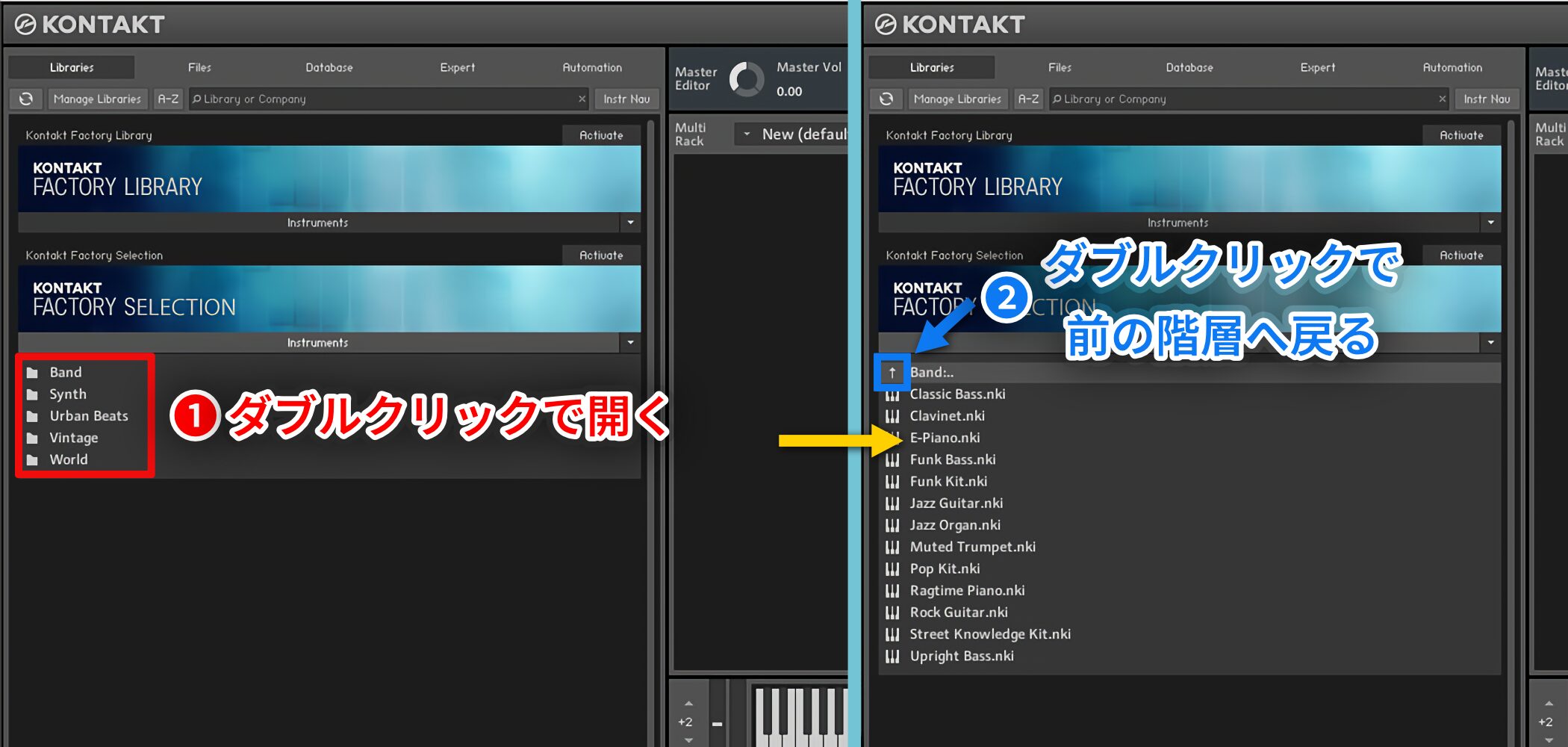1568x747 pixels.
Task: Switch to Database tab in left window
Action: coord(329,67)
